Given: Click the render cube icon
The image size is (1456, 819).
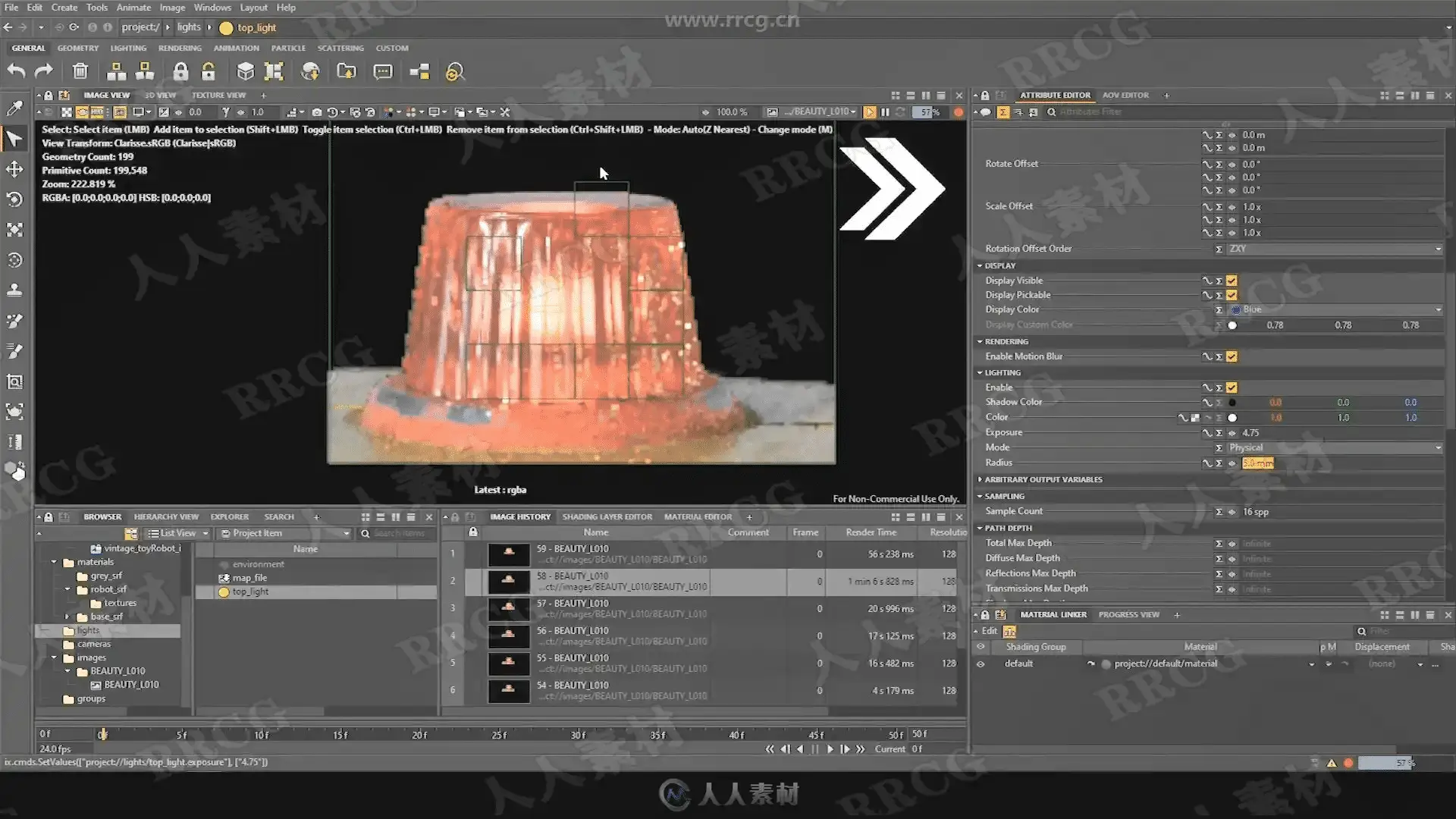Looking at the screenshot, I should point(245,71).
